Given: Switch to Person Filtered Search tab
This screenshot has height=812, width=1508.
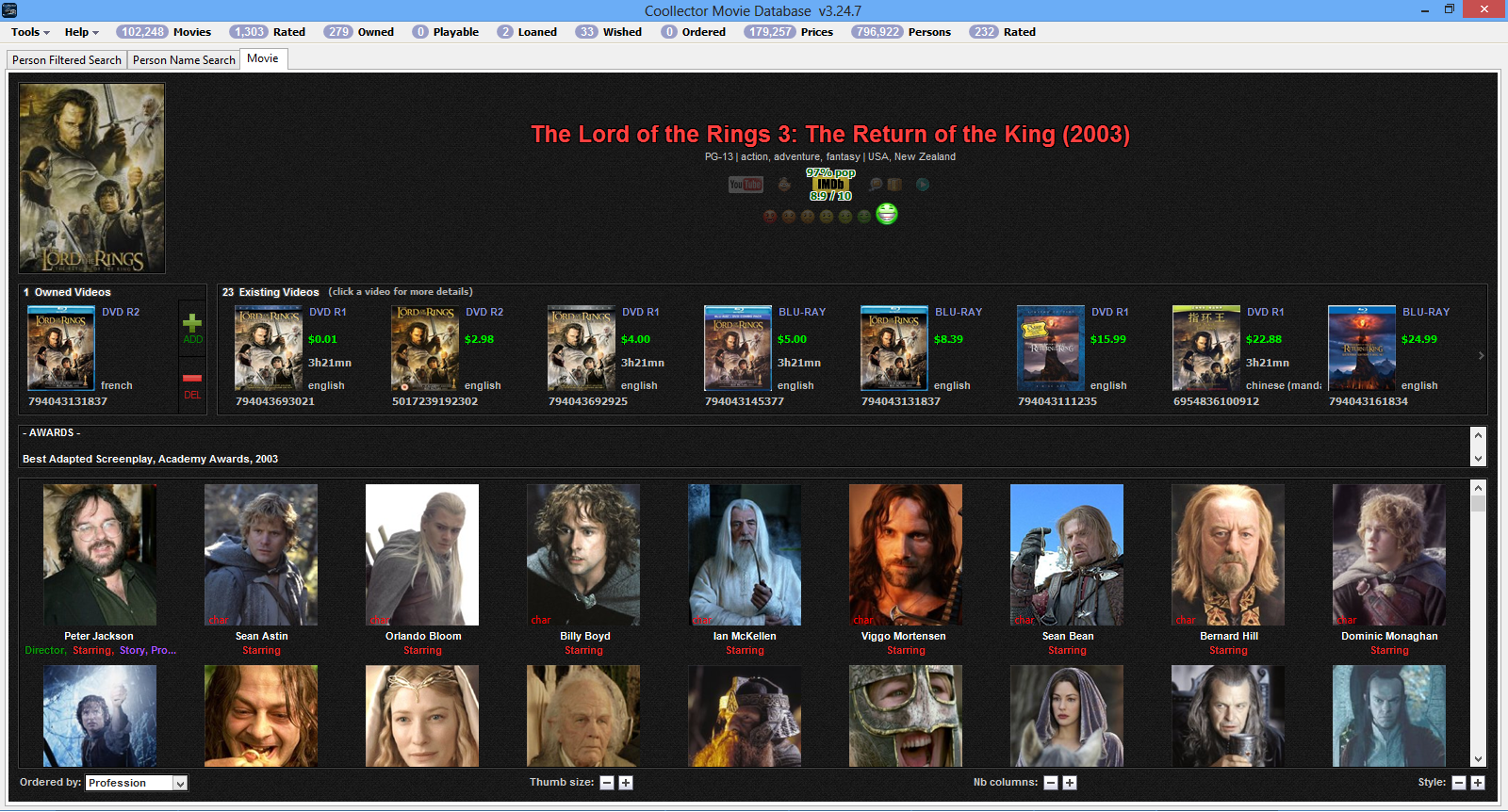Looking at the screenshot, I should click(x=67, y=59).
